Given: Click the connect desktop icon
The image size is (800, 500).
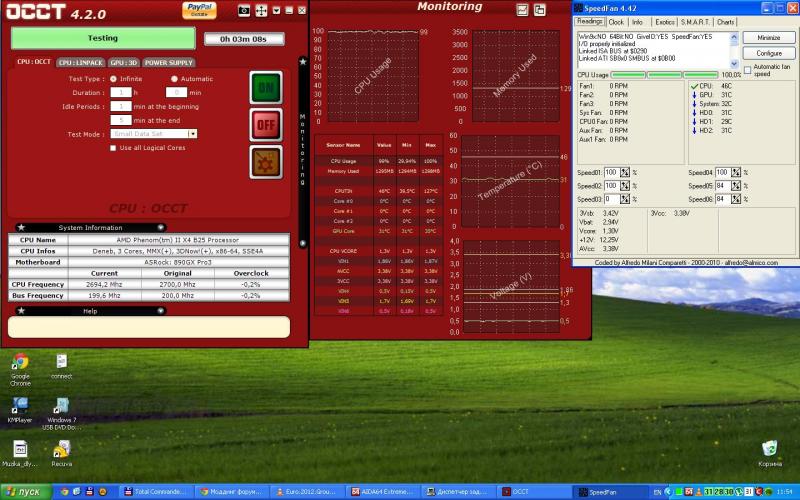Looking at the screenshot, I should tap(61, 366).
